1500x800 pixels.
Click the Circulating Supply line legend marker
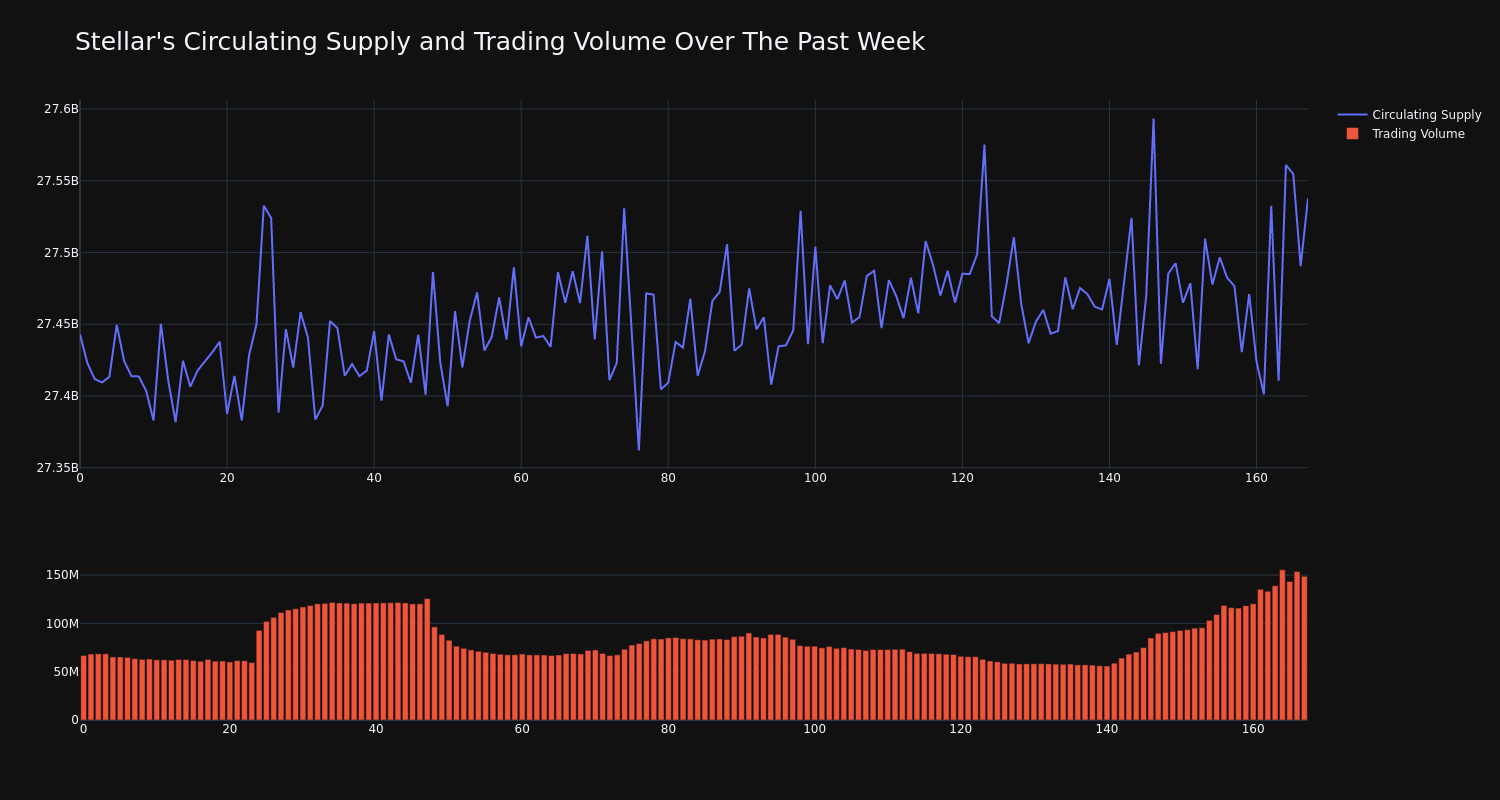pos(1352,115)
